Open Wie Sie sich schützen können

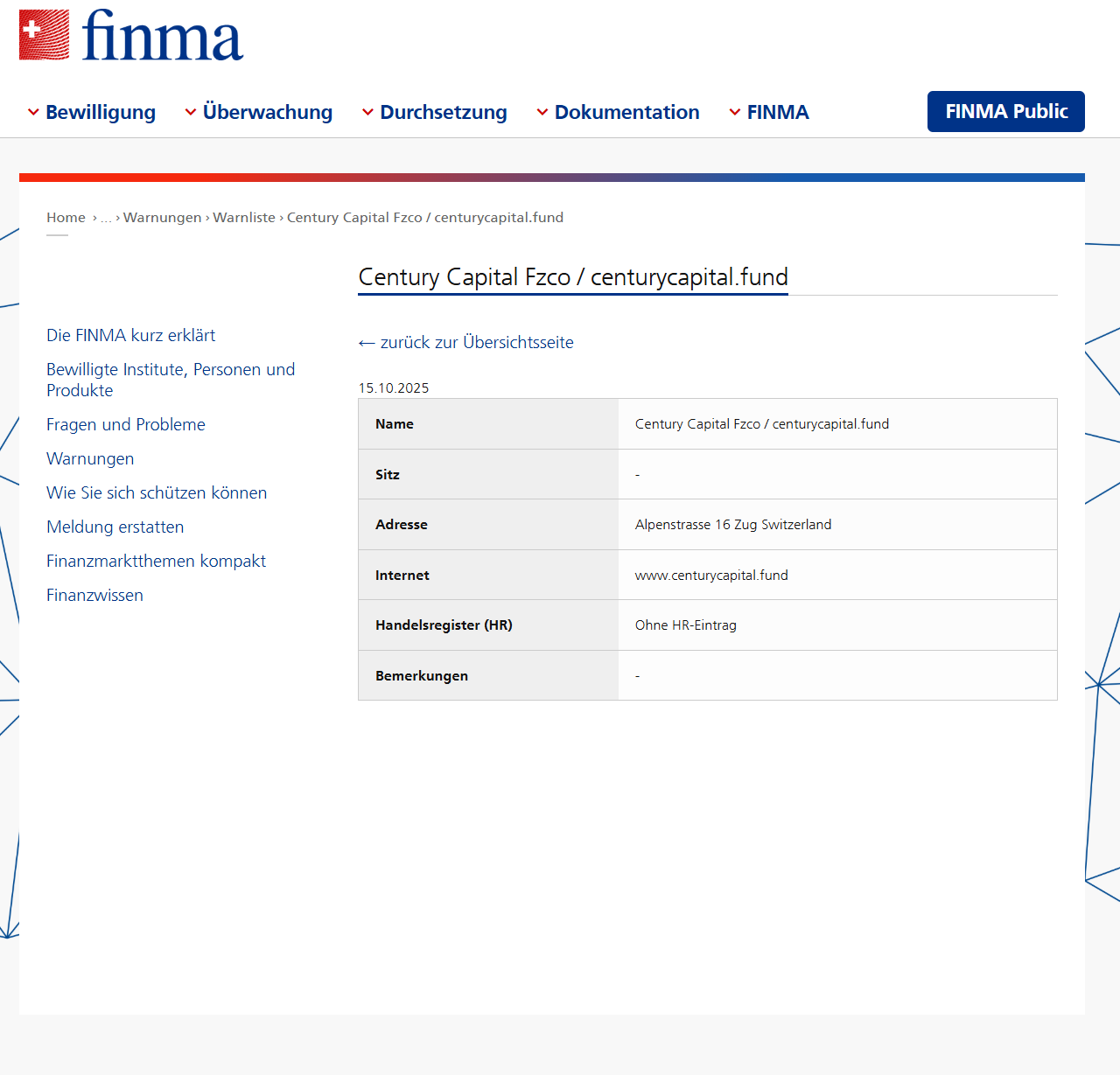157,492
